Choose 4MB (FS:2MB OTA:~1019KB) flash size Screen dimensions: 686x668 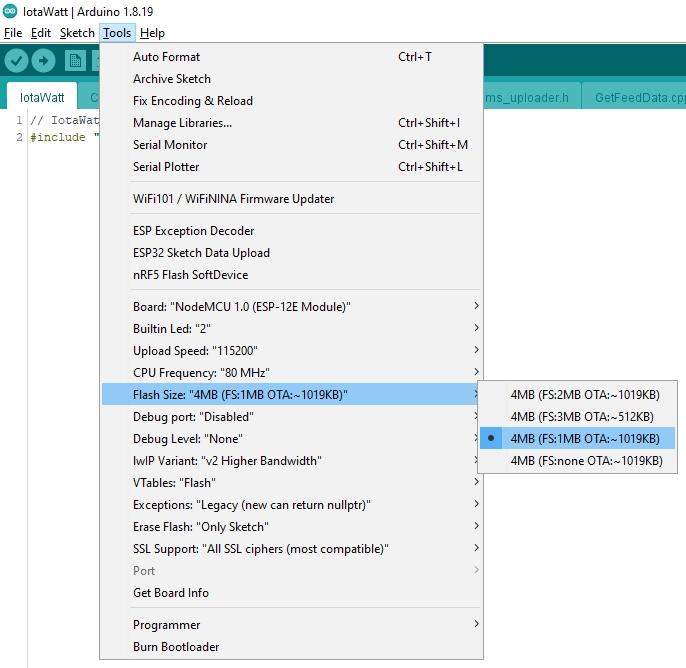[577, 395]
